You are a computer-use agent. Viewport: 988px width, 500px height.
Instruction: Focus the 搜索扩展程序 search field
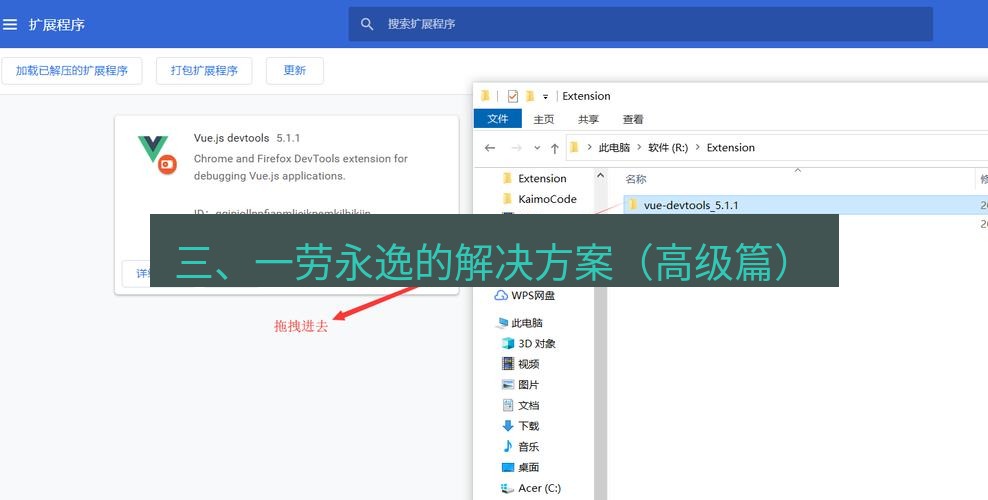point(641,24)
